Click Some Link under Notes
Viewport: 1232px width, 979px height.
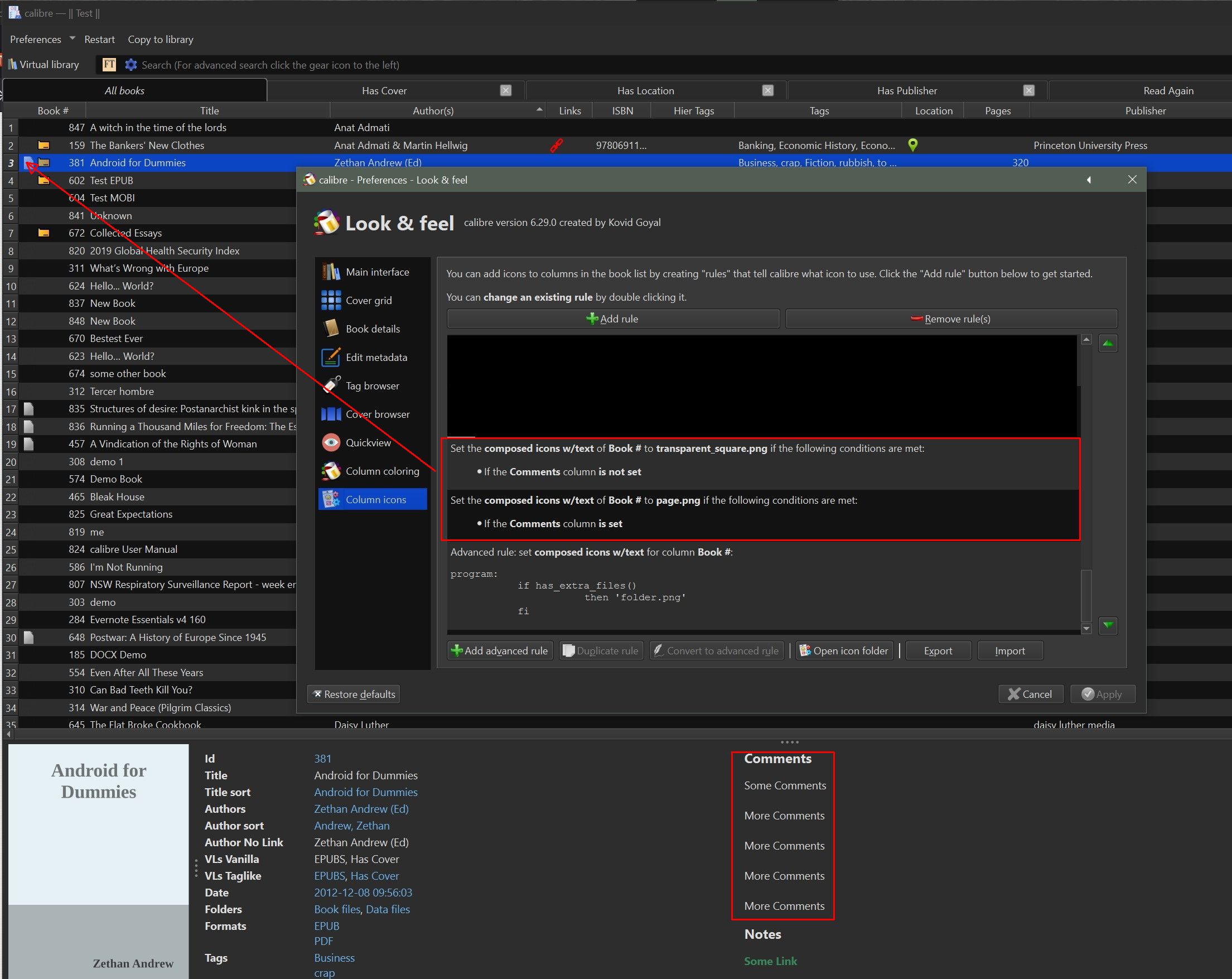tap(770, 961)
